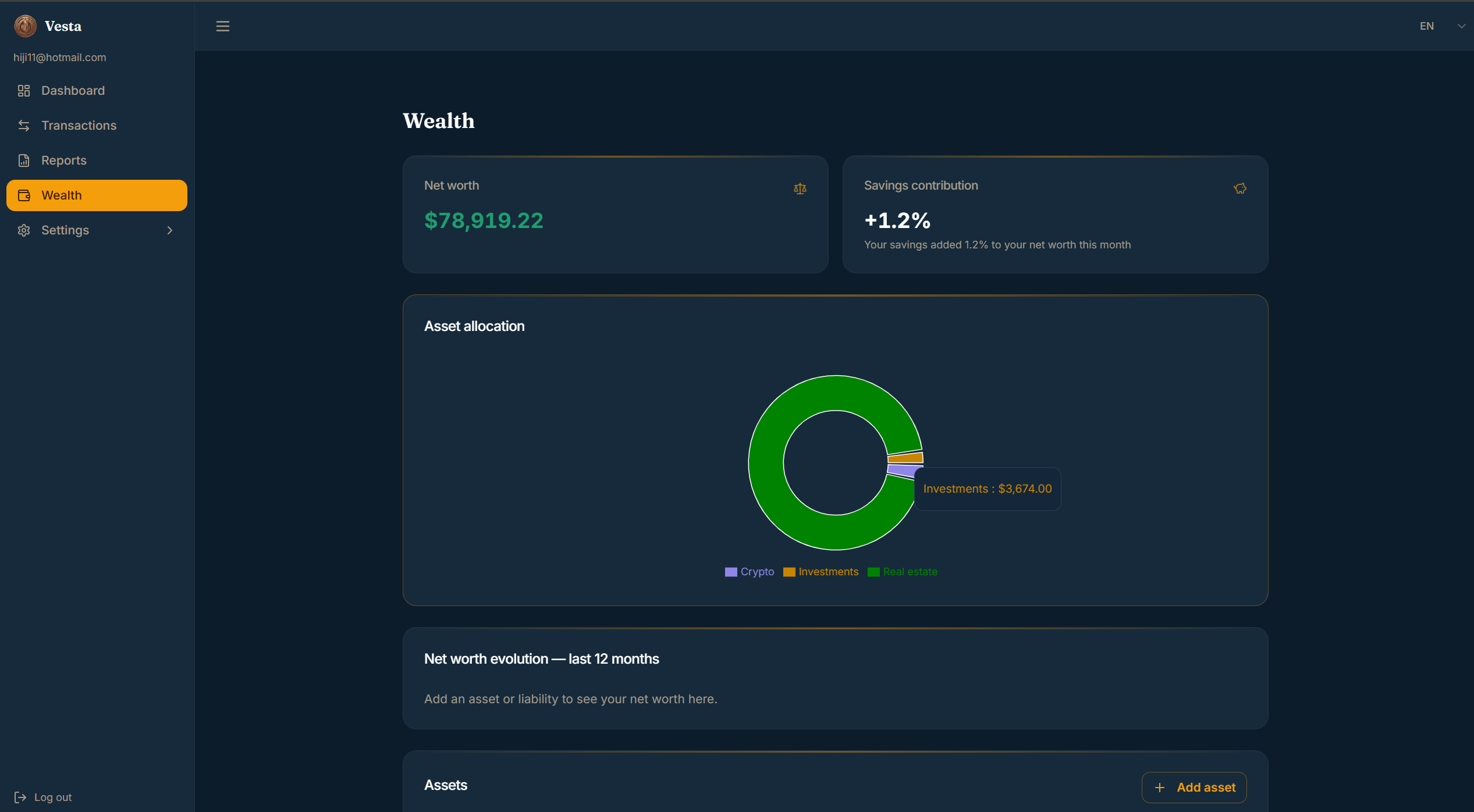Click the Asset allocation heading

click(474, 326)
